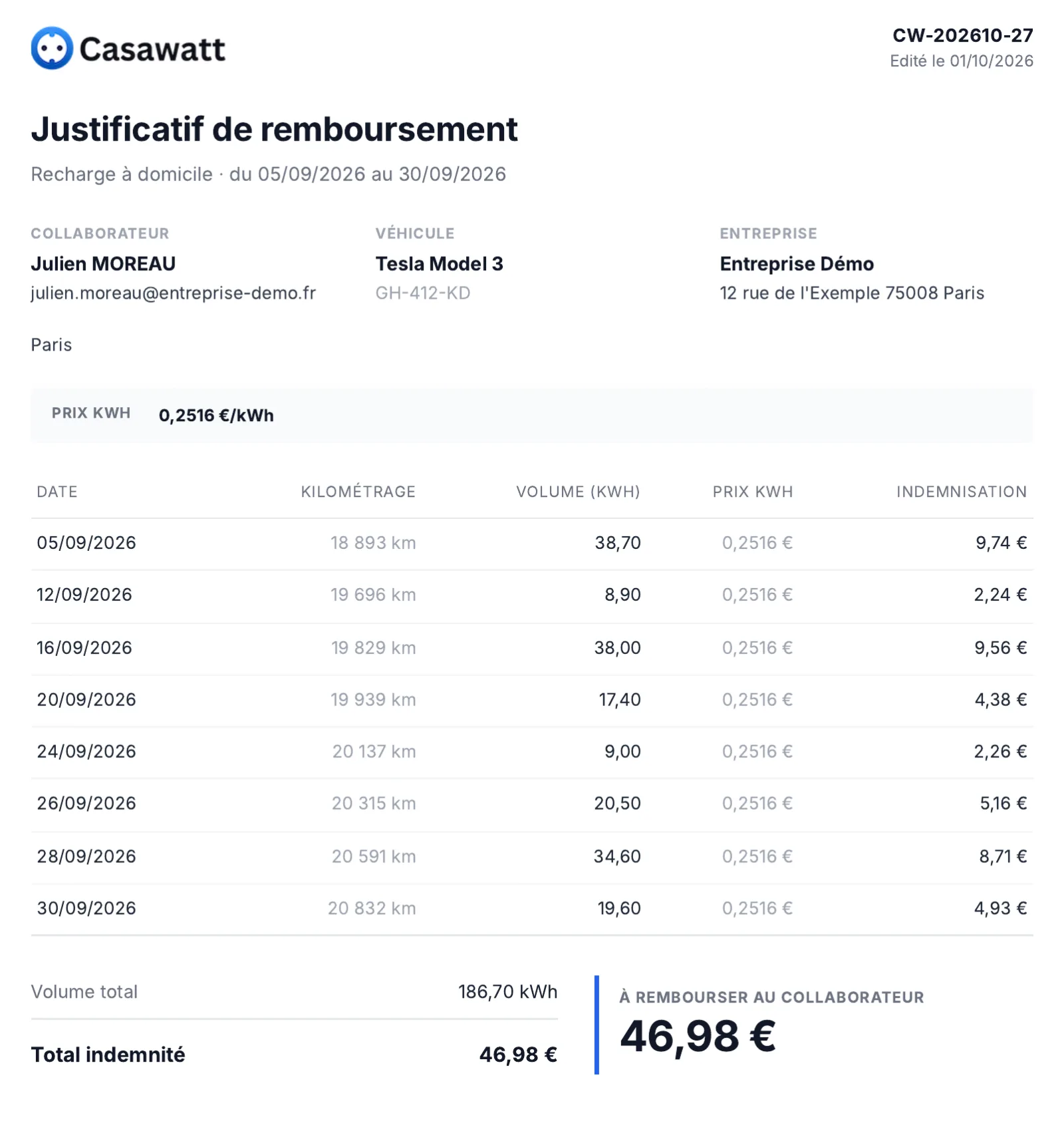Select the indemnity amount '2,24 €'
This screenshot has width=1064, height=1121.
[x=1001, y=595]
